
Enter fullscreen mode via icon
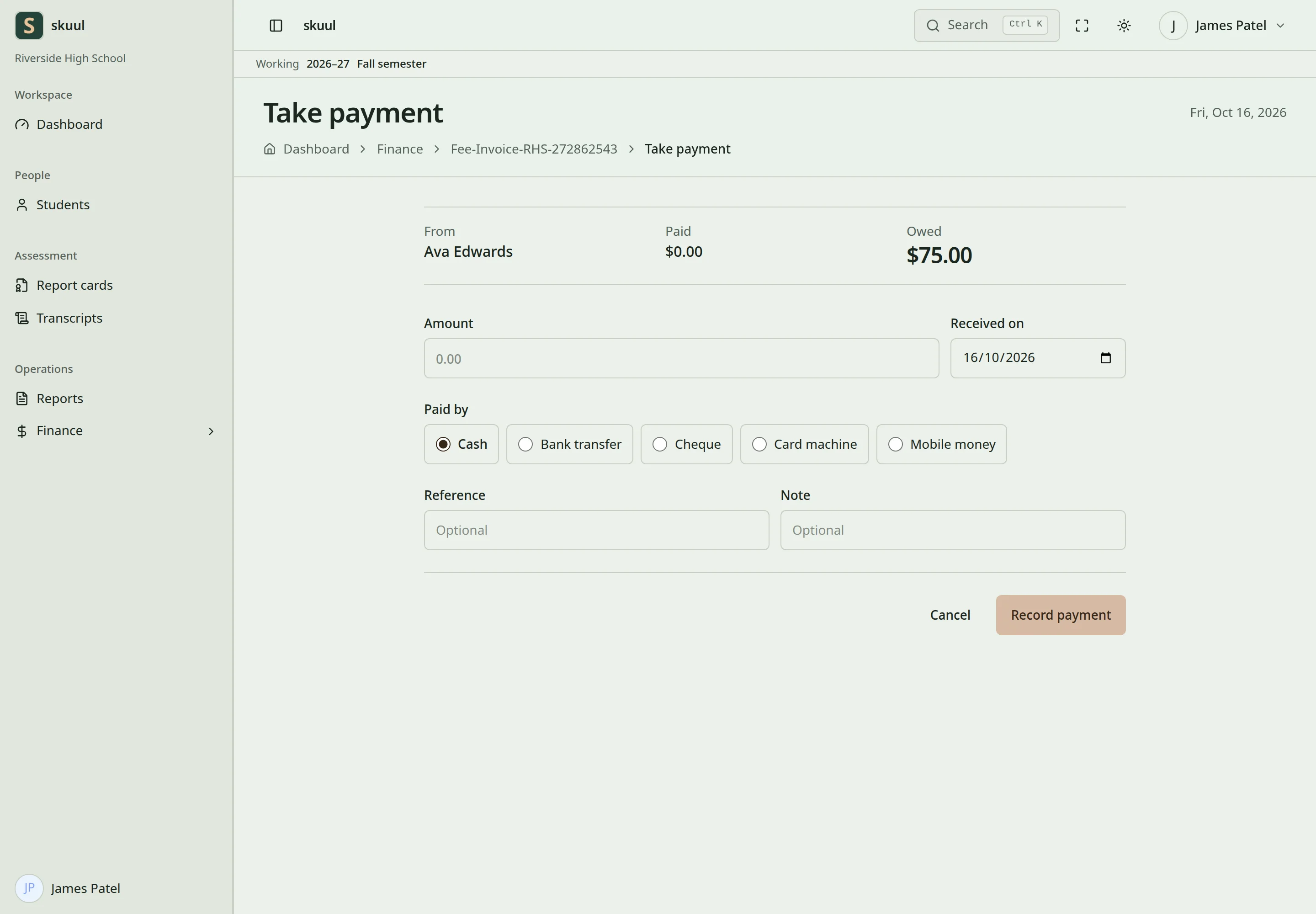1082,25
